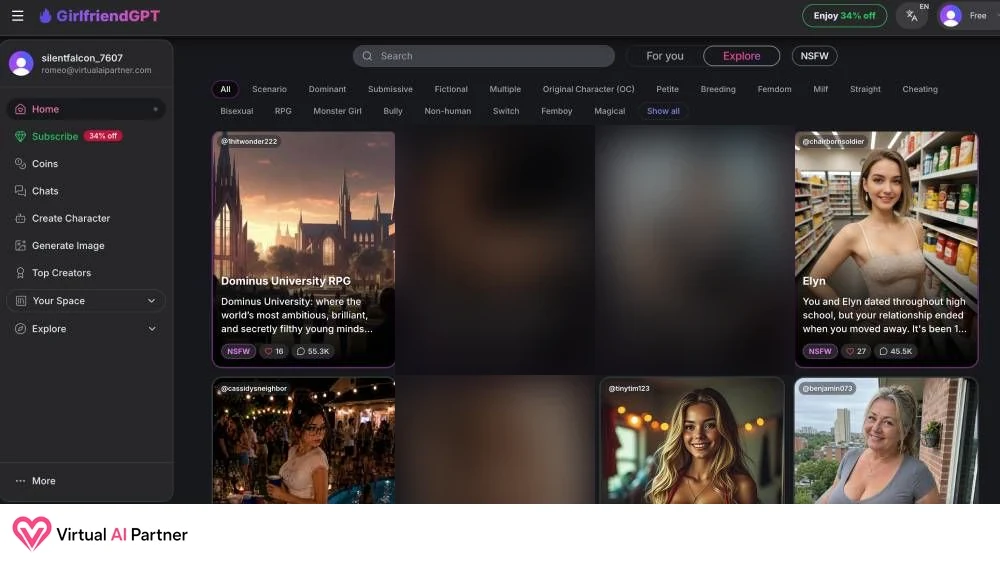Expand the Your Space chevron
The image size is (1000, 565).
pyautogui.click(x=151, y=301)
